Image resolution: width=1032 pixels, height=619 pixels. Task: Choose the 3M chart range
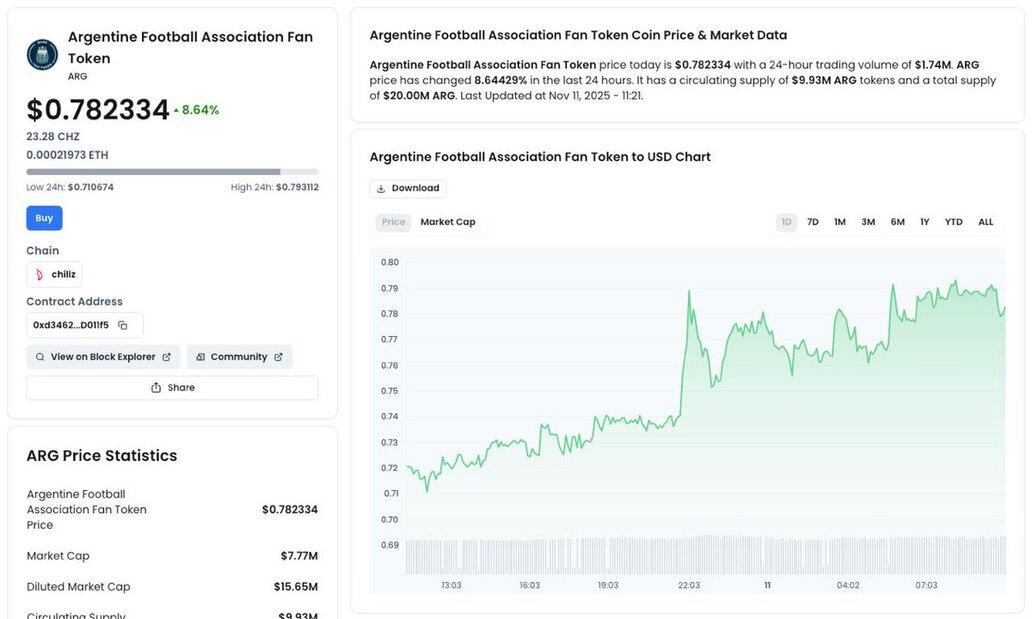[x=868, y=222]
